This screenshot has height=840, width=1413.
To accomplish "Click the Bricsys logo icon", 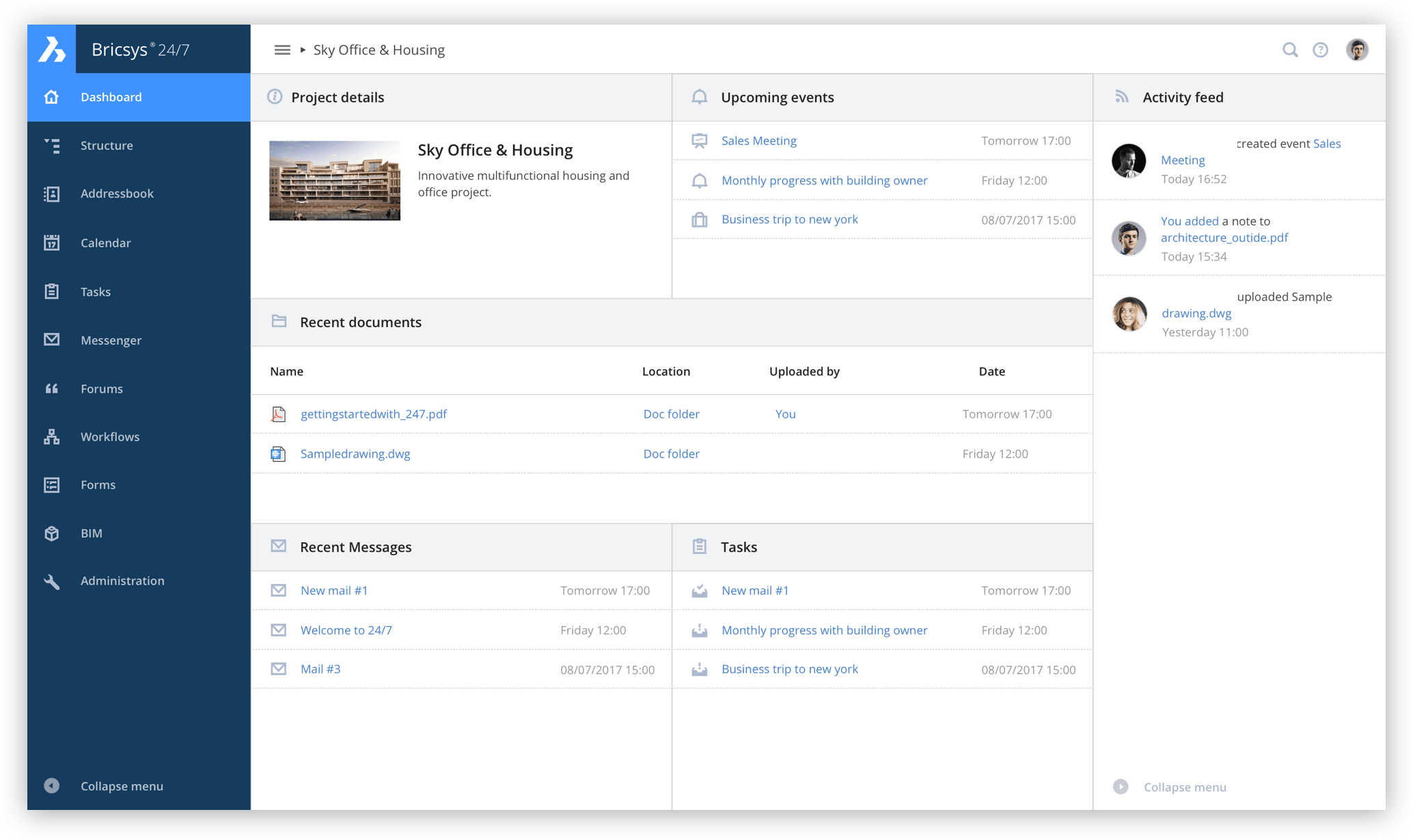I will [x=51, y=49].
